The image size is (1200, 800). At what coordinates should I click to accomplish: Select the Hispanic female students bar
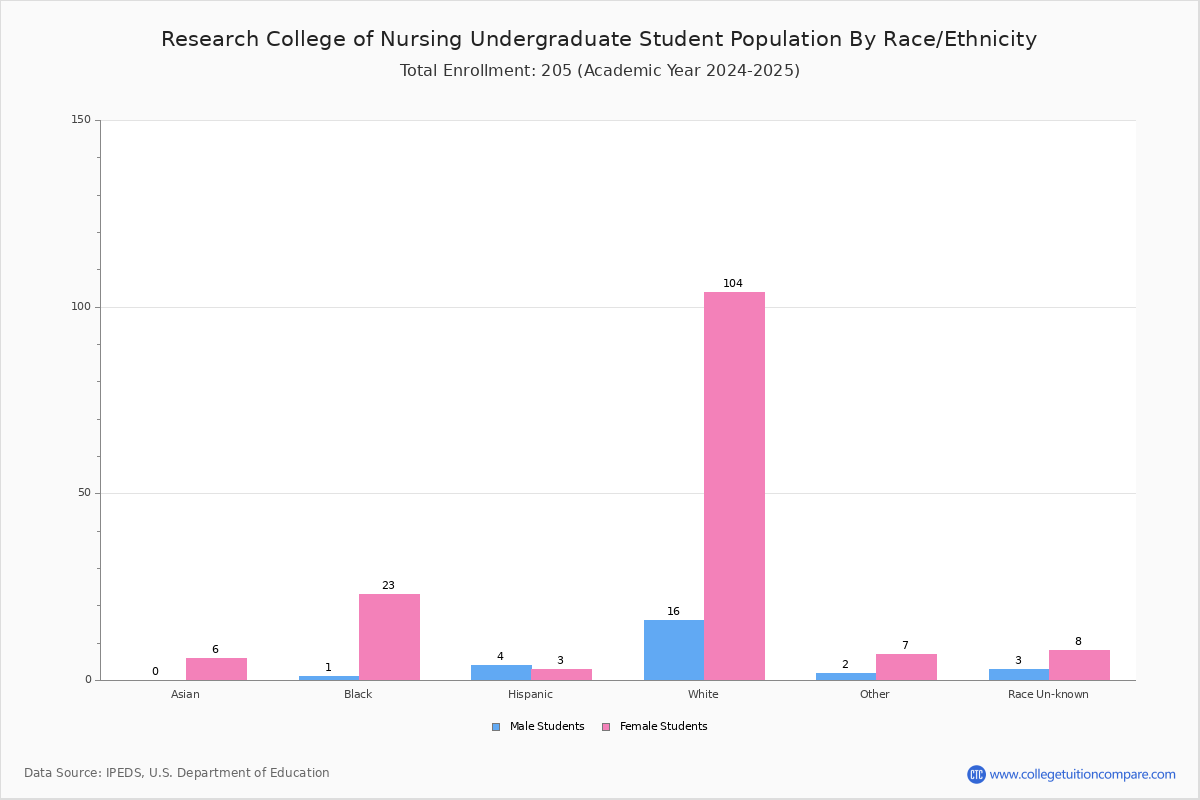[562, 674]
